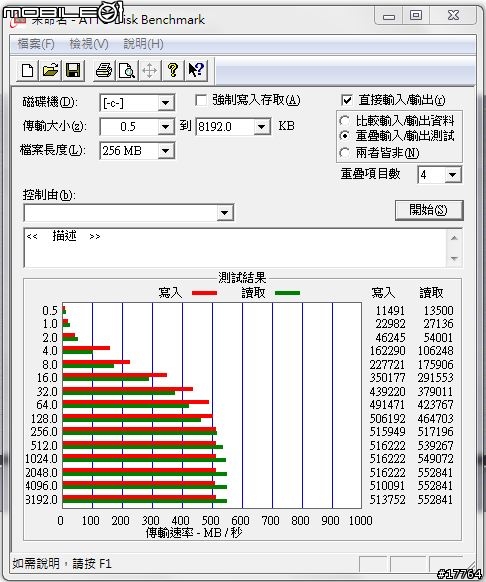Image resolution: width=486 pixels, height=582 pixels.
Task: Open the 磁碟機 drive dropdown
Action: [x=166, y=103]
